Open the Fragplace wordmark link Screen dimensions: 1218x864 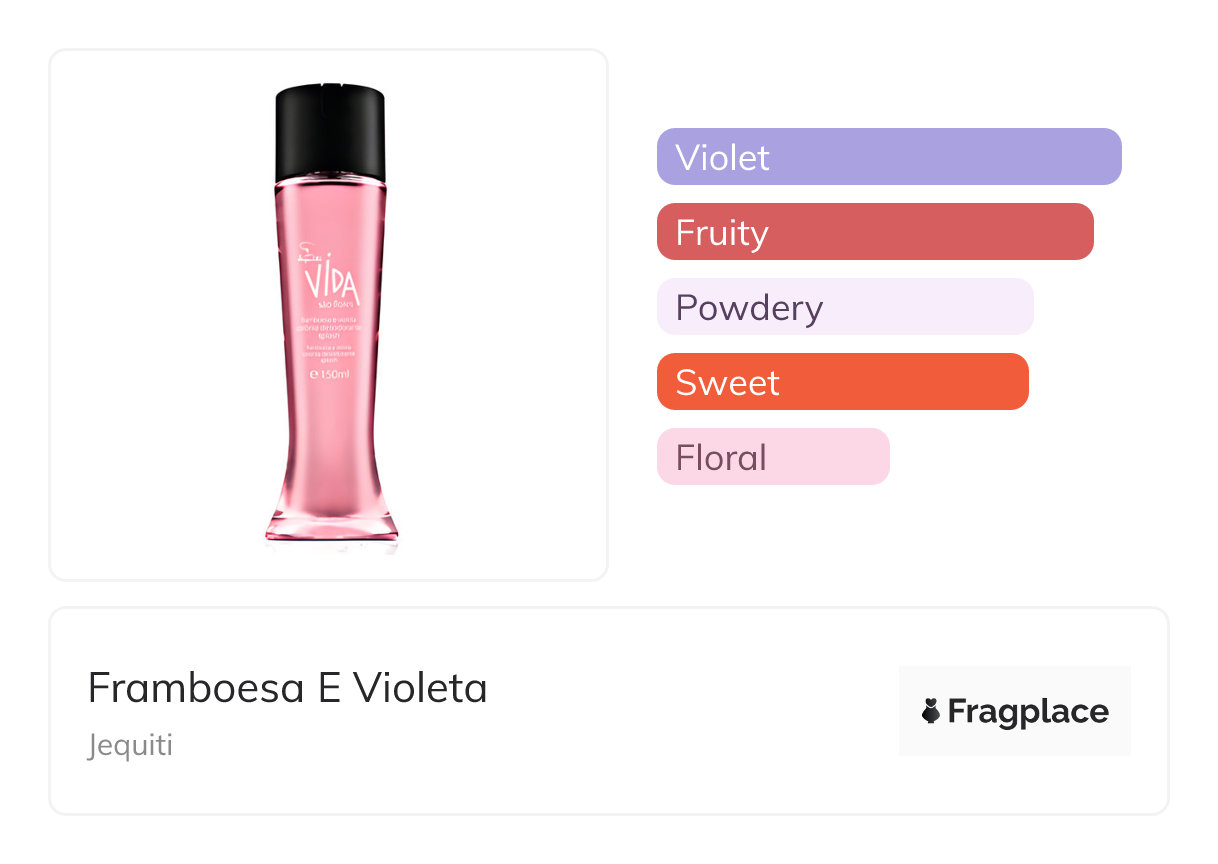[1027, 711]
